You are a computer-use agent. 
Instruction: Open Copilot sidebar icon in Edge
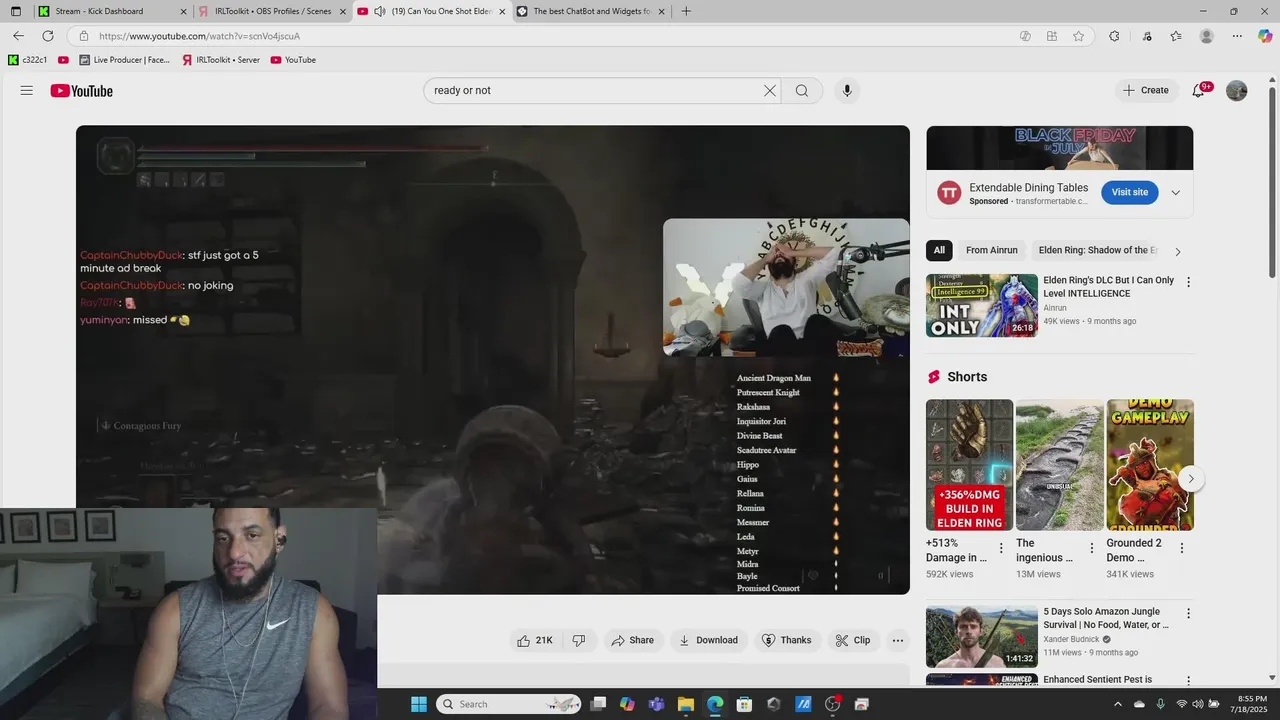(1265, 36)
